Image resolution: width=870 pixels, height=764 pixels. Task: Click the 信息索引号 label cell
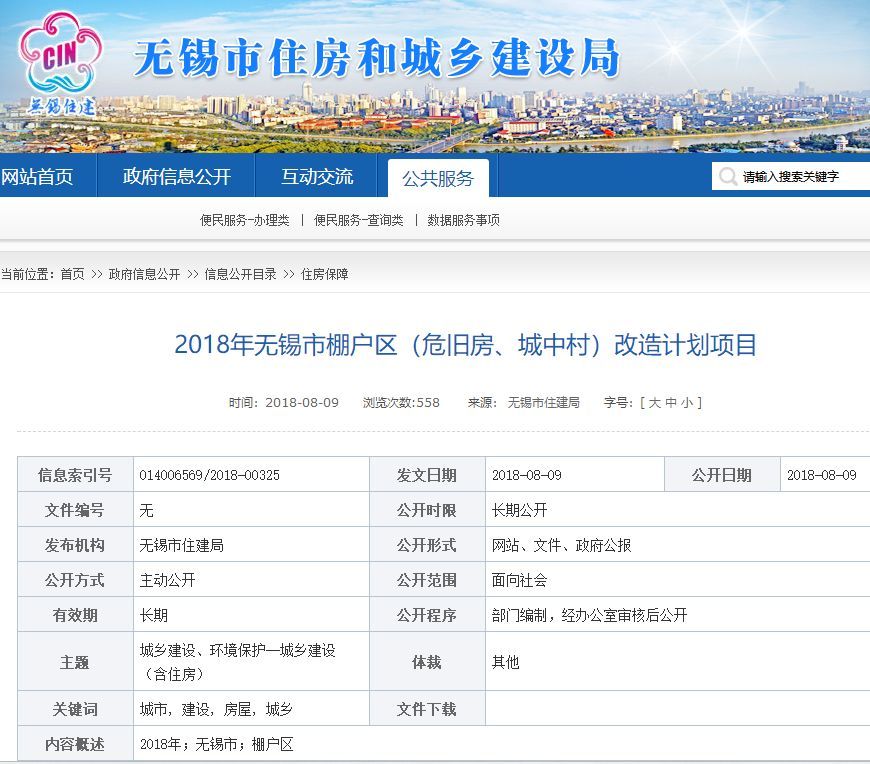[75, 475]
